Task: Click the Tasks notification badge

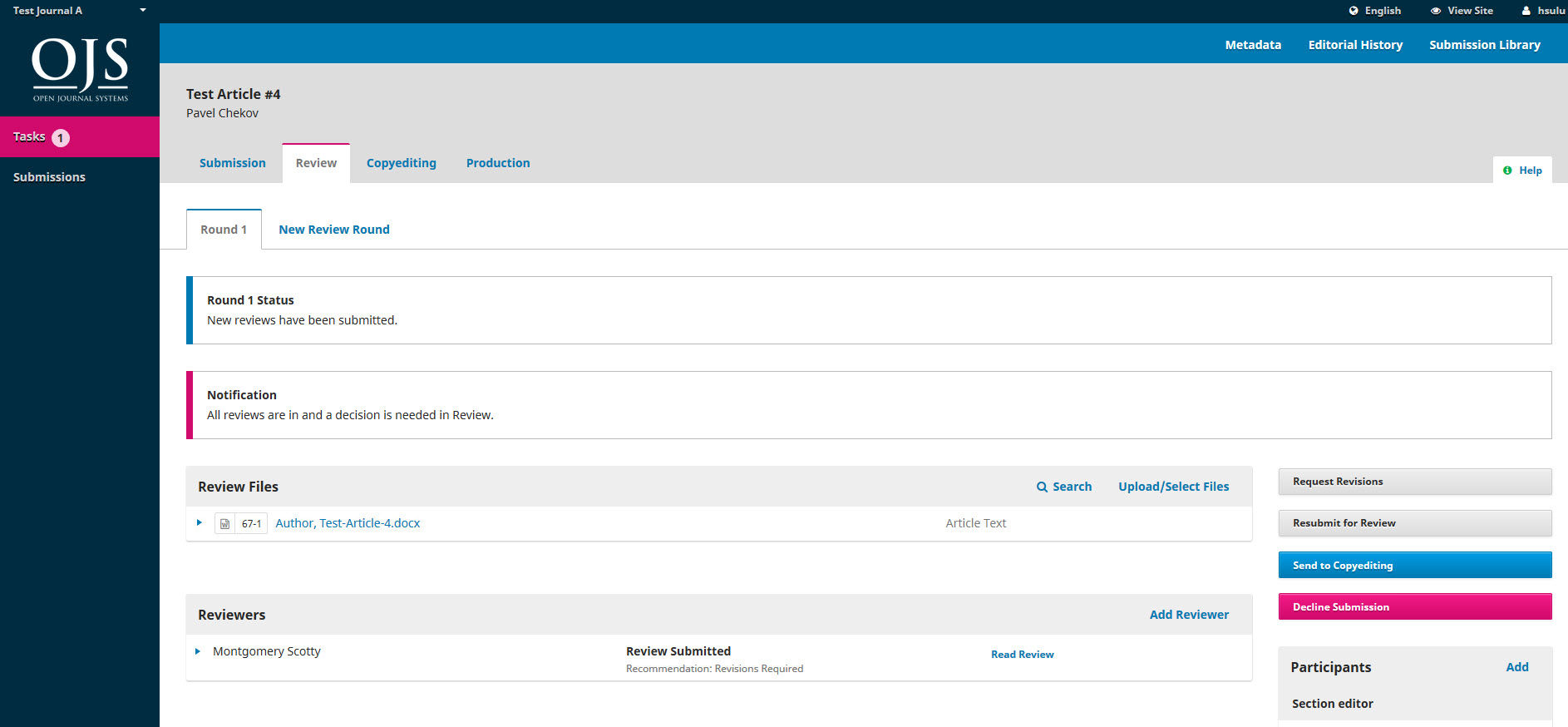Action: [61, 138]
